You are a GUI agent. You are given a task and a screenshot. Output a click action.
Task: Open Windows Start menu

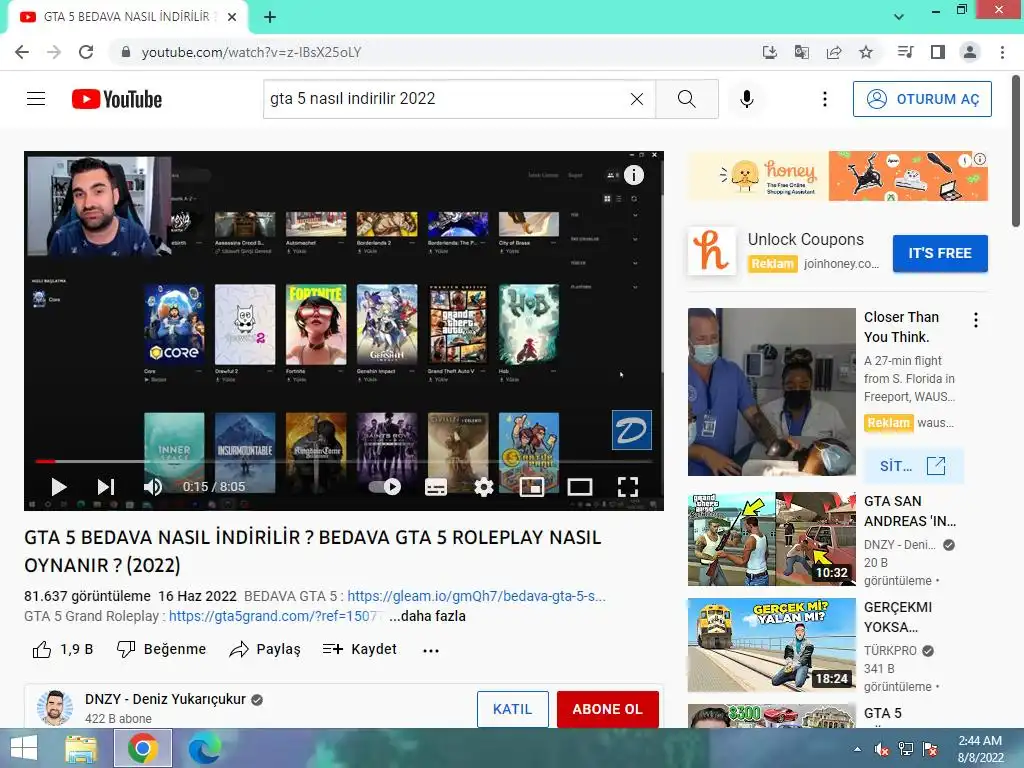click(x=24, y=748)
